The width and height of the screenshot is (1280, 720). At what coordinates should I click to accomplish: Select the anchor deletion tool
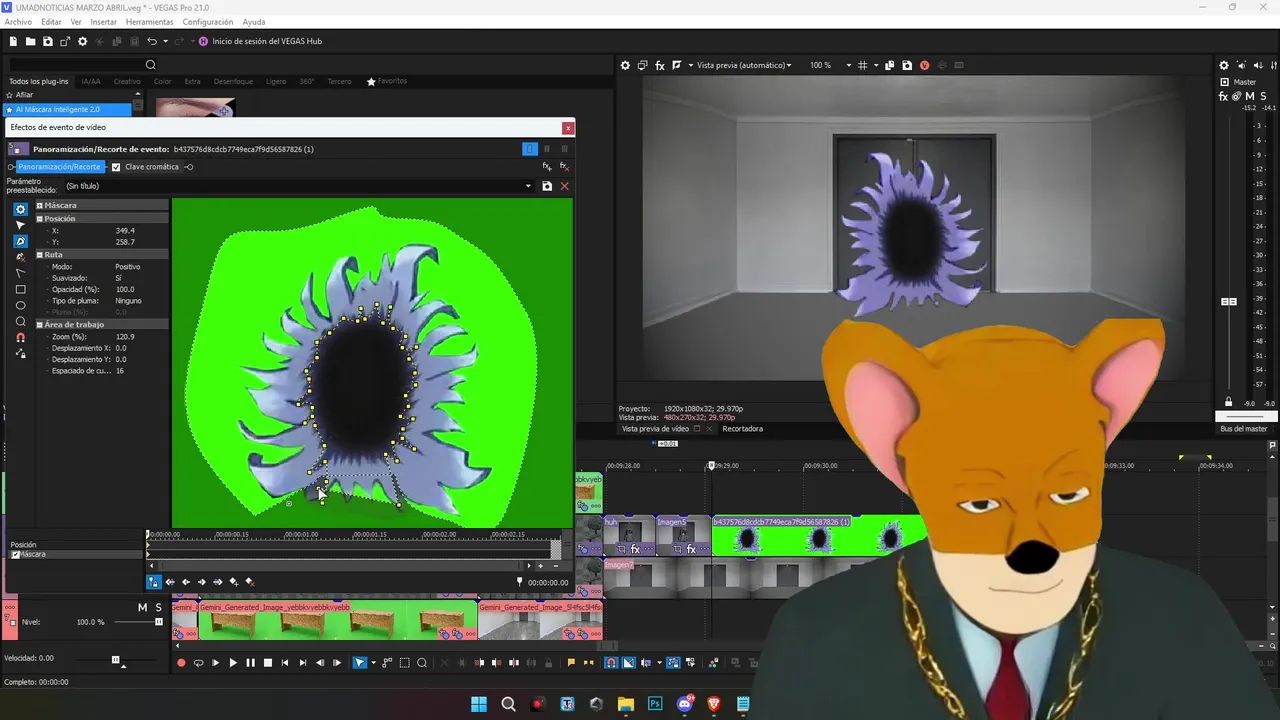tap(20, 257)
